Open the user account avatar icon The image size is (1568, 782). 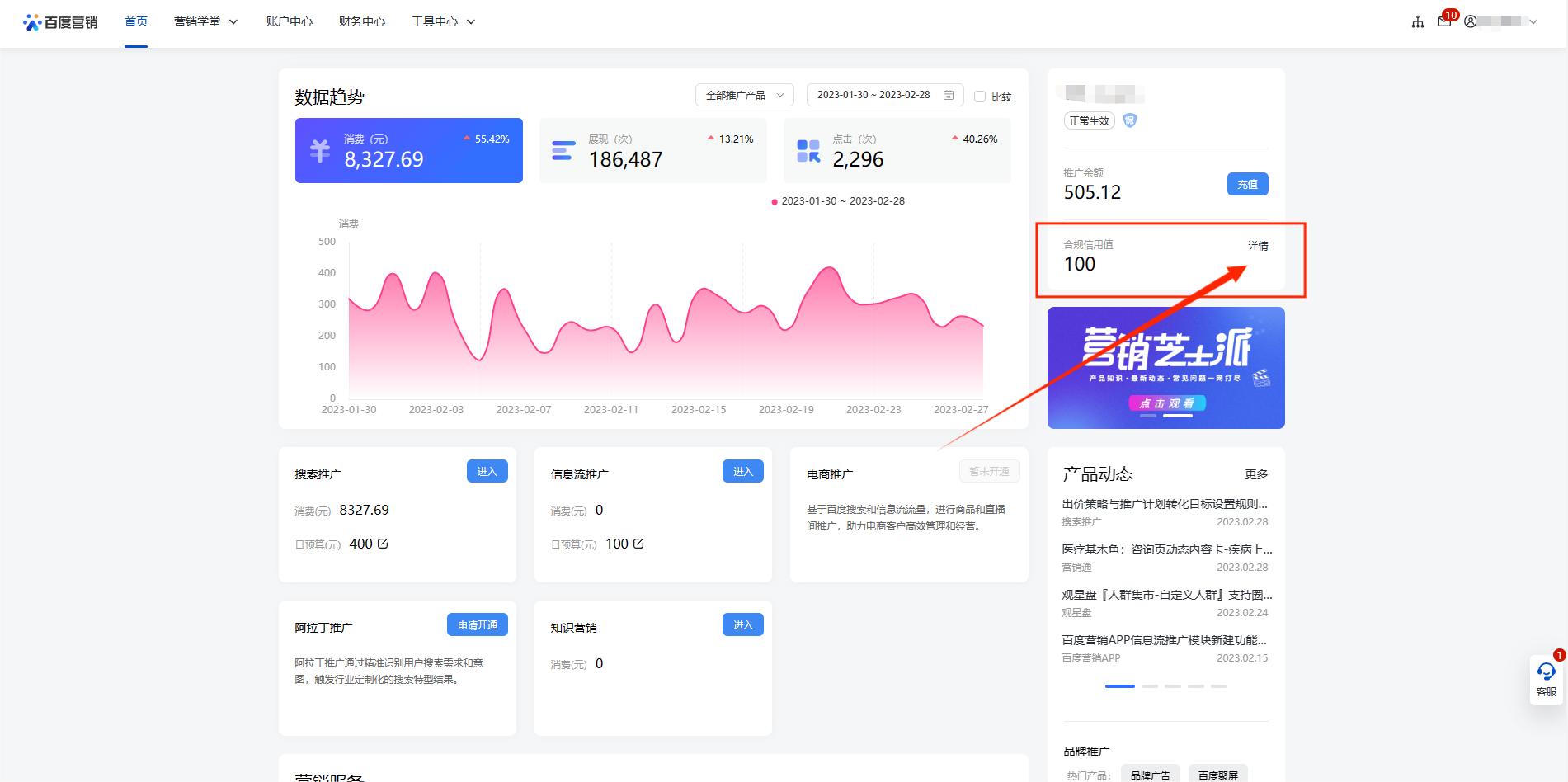[x=1470, y=21]
